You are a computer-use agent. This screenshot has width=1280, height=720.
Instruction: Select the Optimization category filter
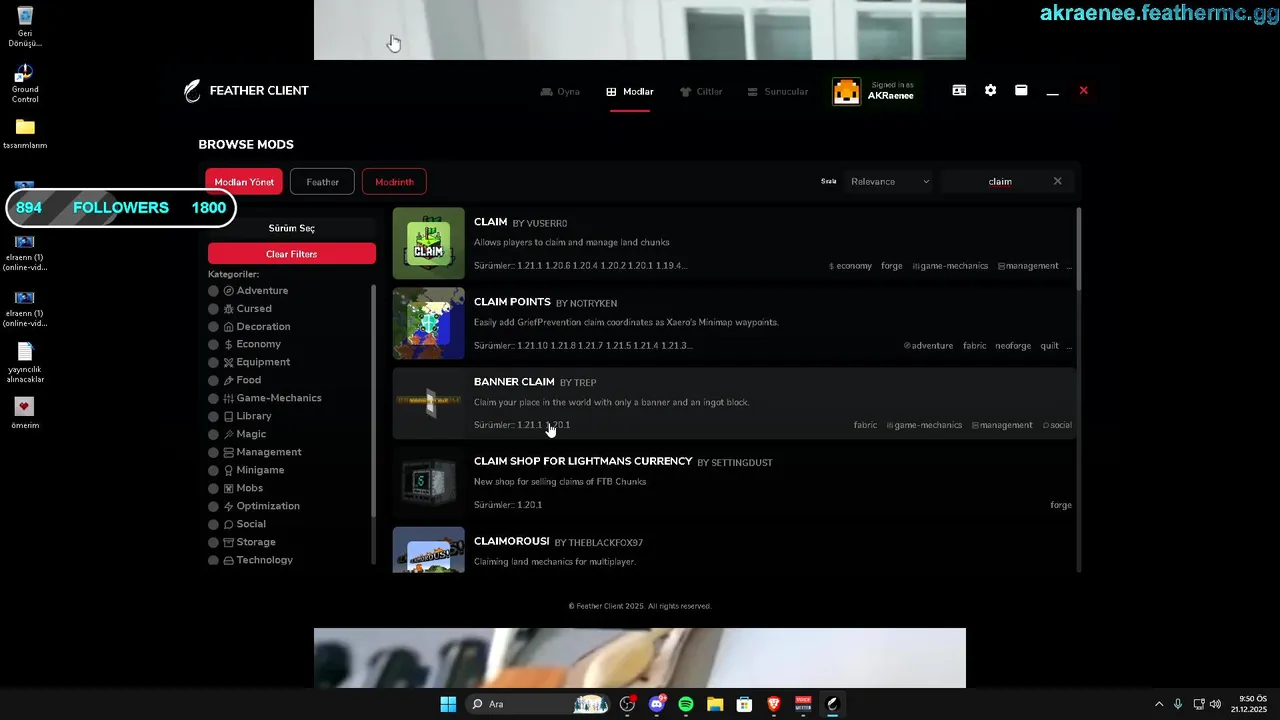coord(255,506)
